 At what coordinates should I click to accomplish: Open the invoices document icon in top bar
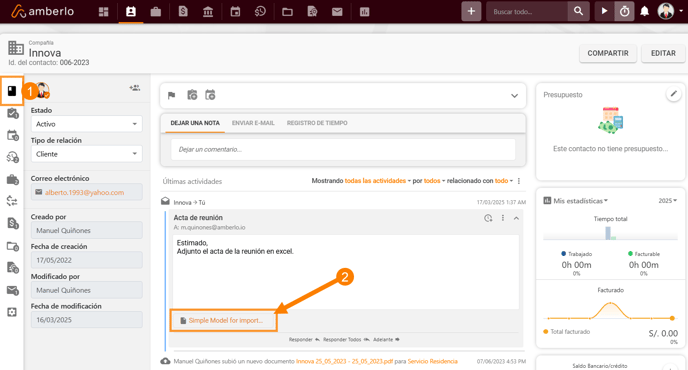(x=183, y=12)
